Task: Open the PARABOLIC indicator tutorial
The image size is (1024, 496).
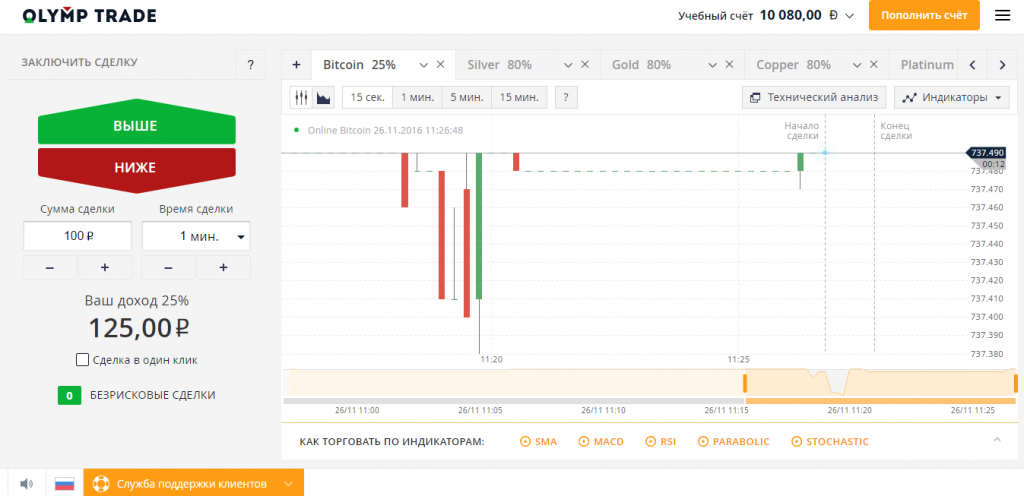Action: pos(734,442)
